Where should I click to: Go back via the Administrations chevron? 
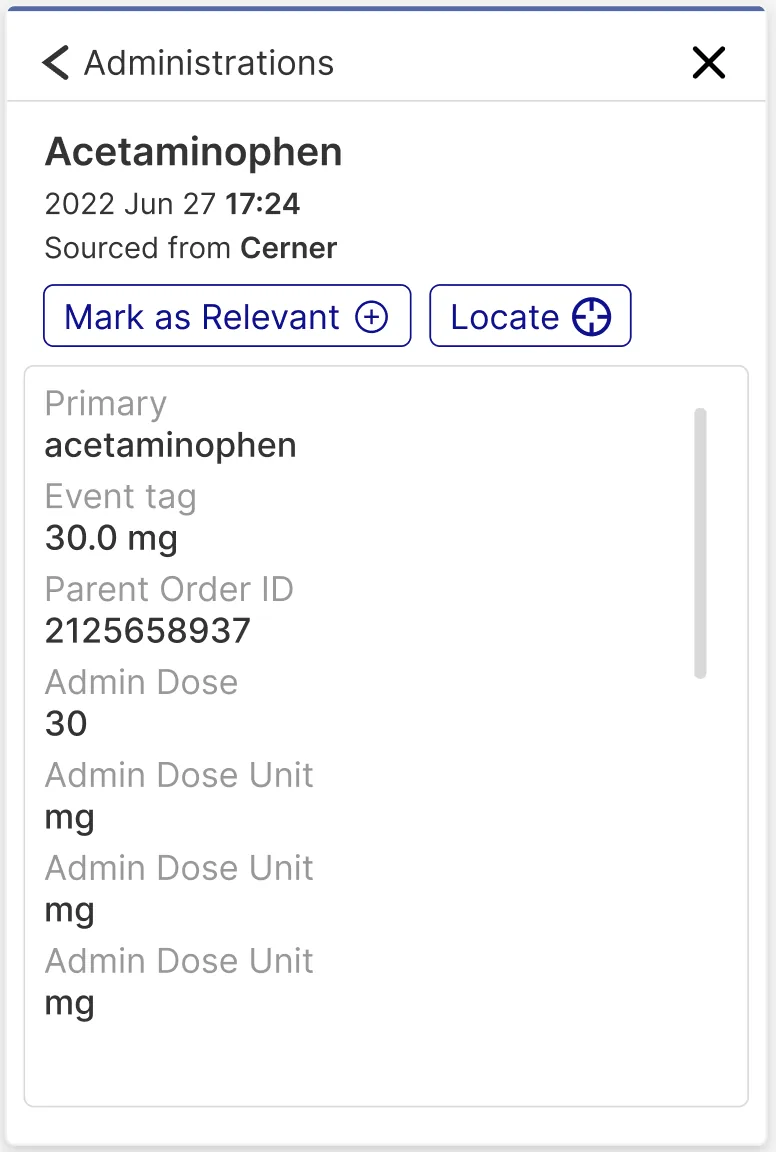[x=56, y=62]
